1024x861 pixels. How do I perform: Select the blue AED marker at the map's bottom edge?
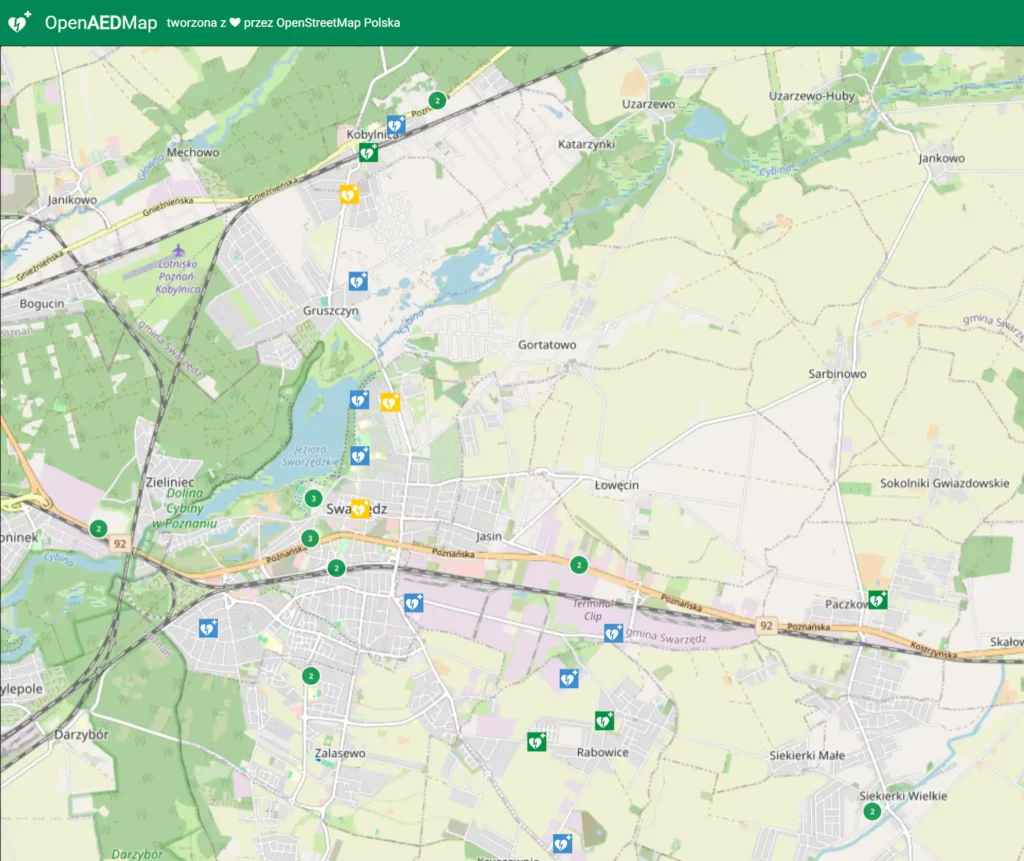[562, 843]
